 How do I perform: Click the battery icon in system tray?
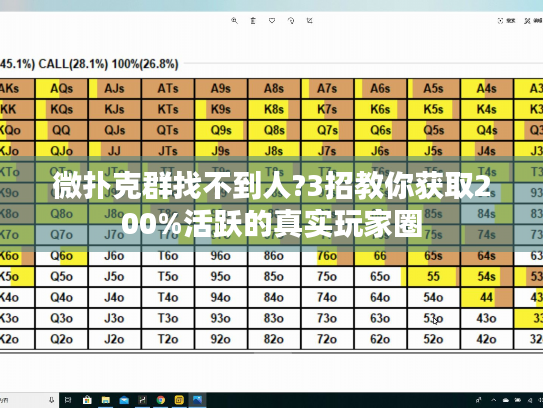click(x=518, y=400)
